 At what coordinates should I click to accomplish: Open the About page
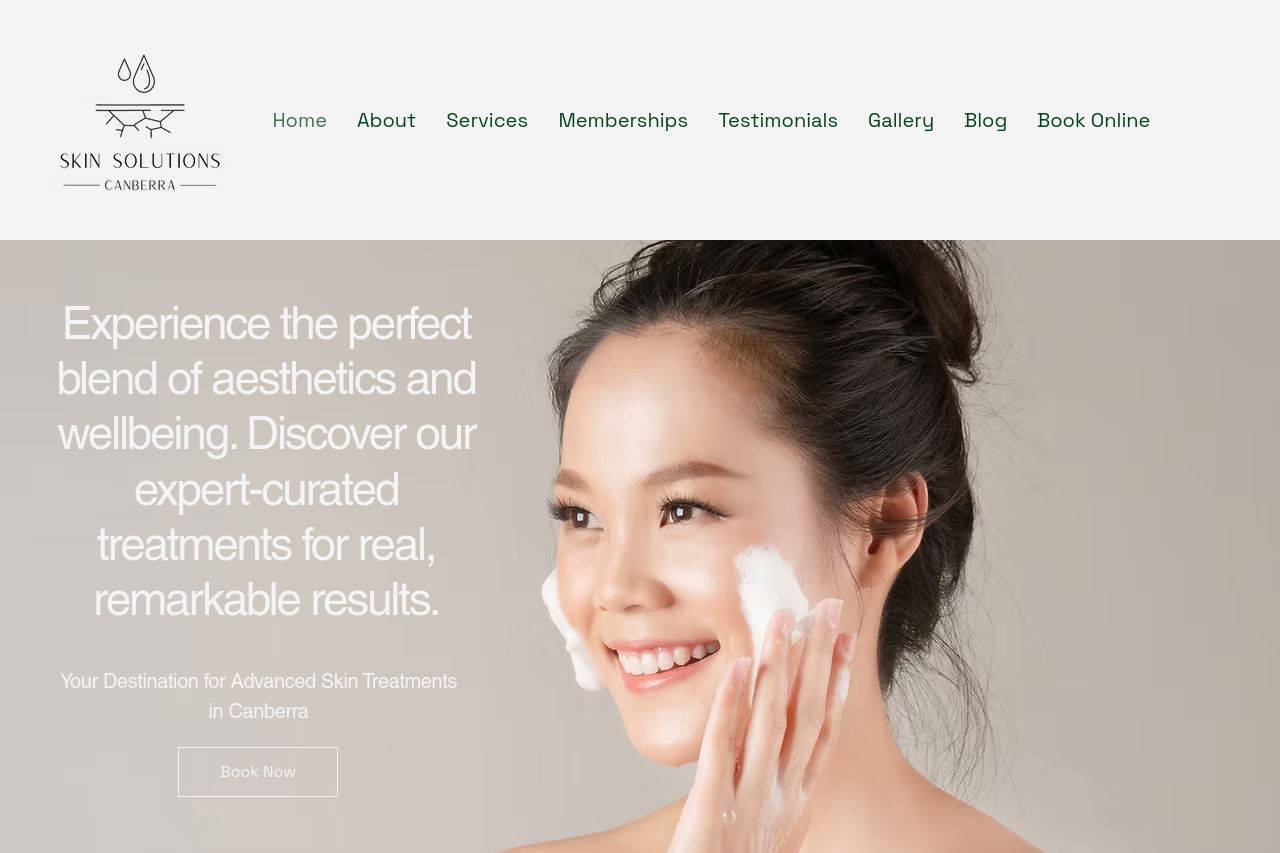[x=386, y=120]
